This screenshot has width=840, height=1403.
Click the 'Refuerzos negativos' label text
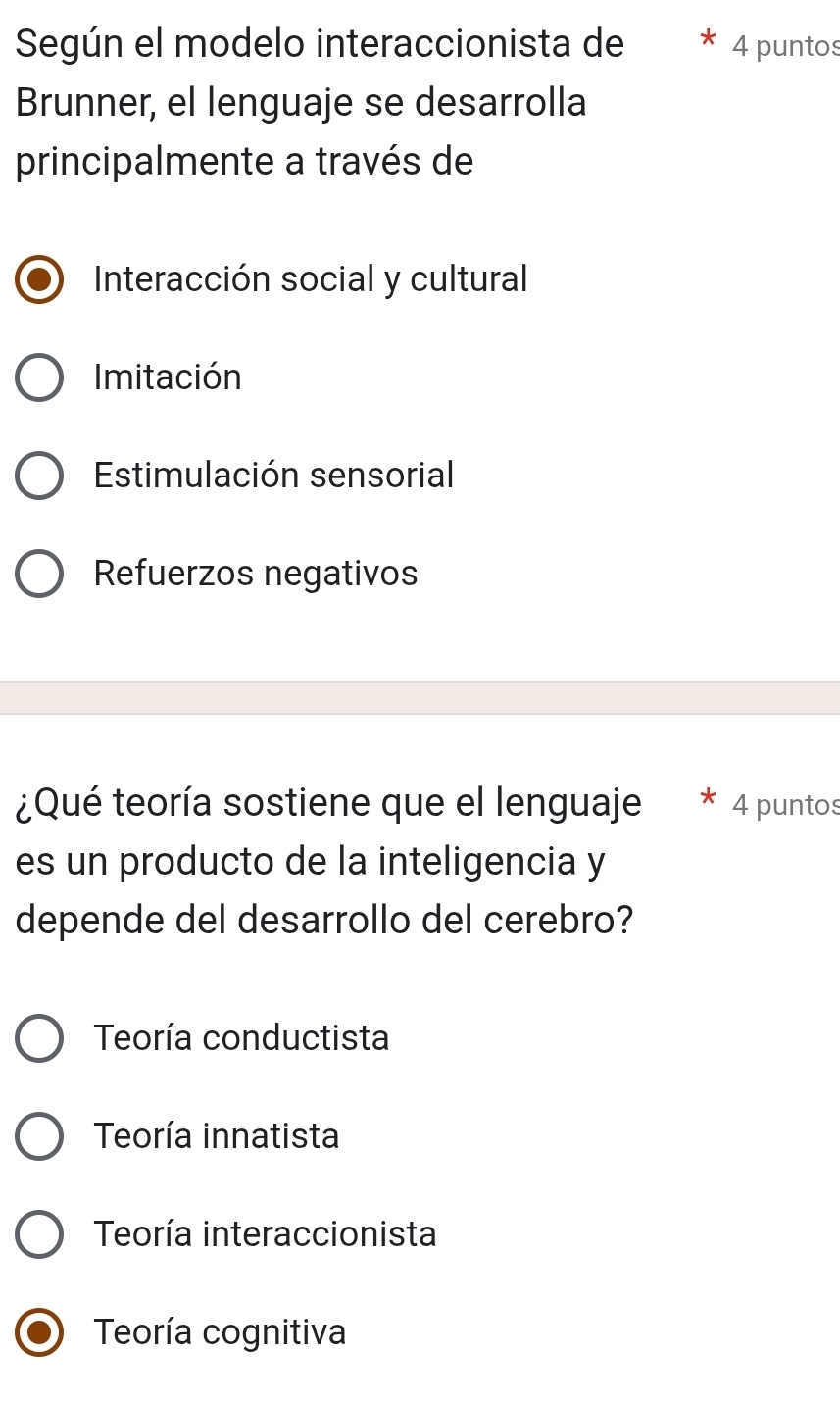coord(256,574)
